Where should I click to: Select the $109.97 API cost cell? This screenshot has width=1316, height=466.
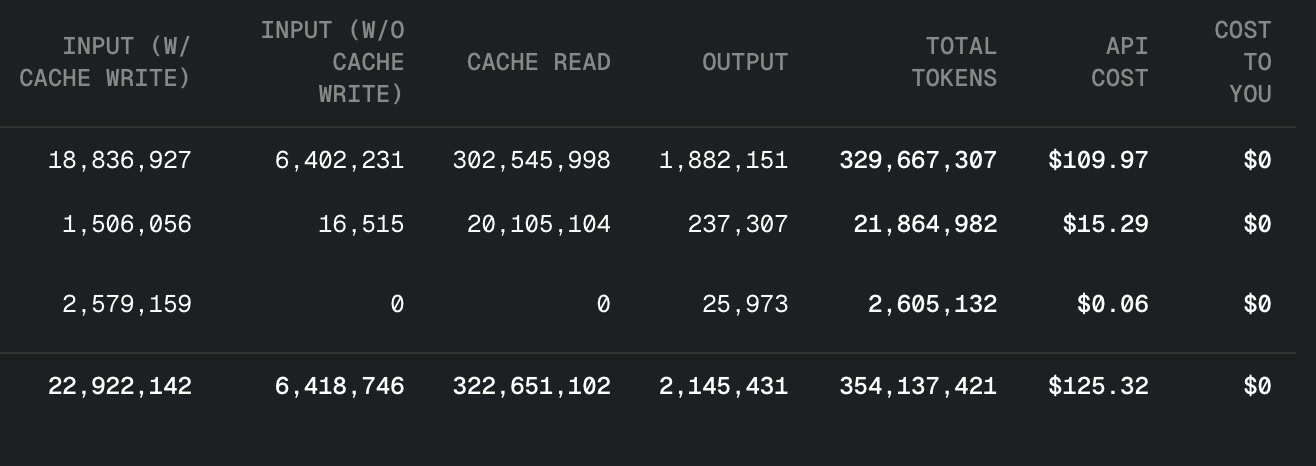pos(1098,160)
